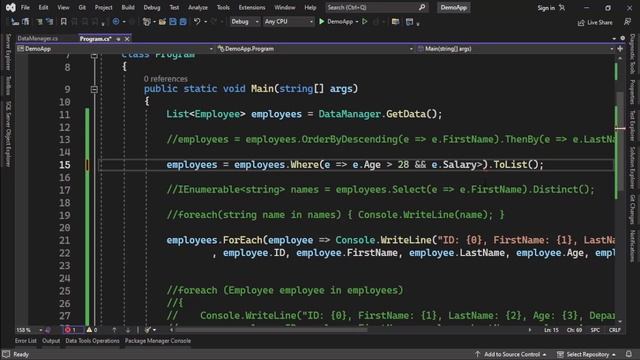Image resolution: width=640 pixels, height=360 pixels.
Task: Open the Any CPU platform dropdown
Action: [x=288, y=22]
